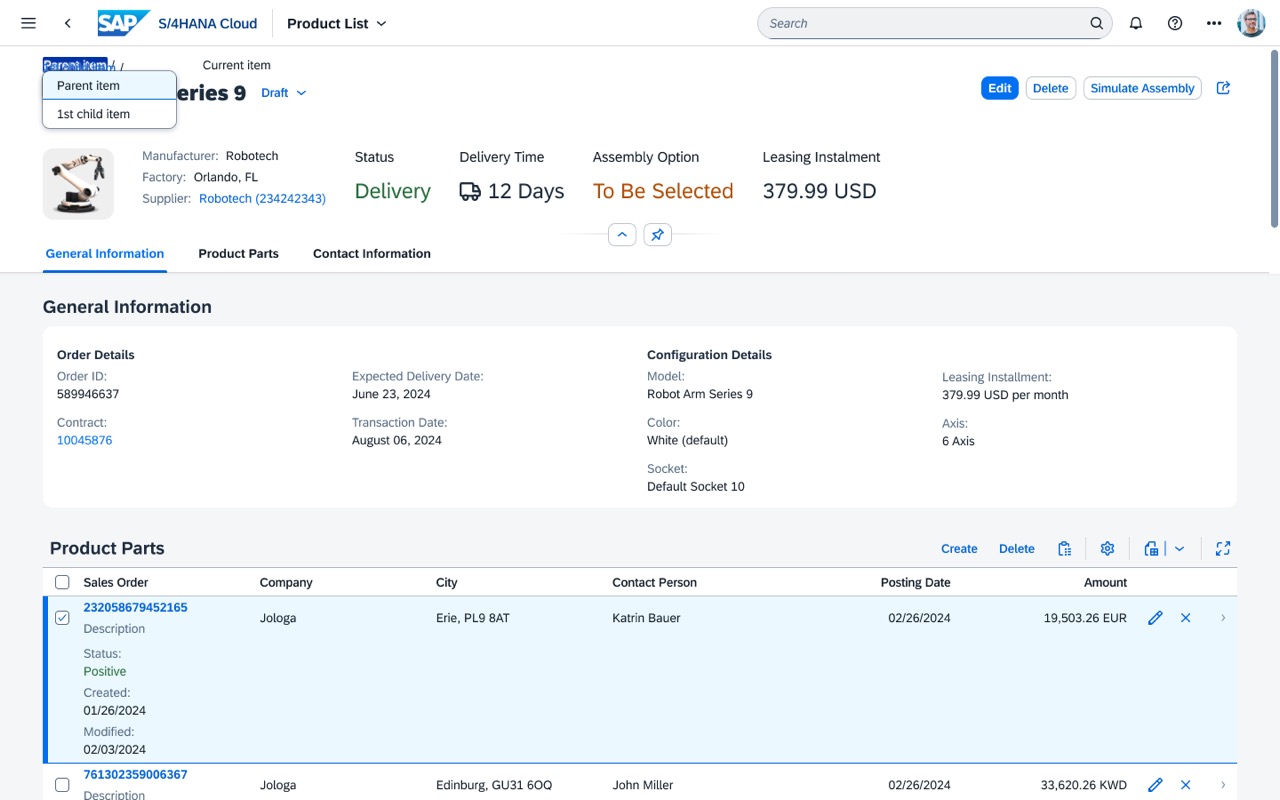Open the export options dropdown arrow
1280x800 pixels.
pos(1180,548)
